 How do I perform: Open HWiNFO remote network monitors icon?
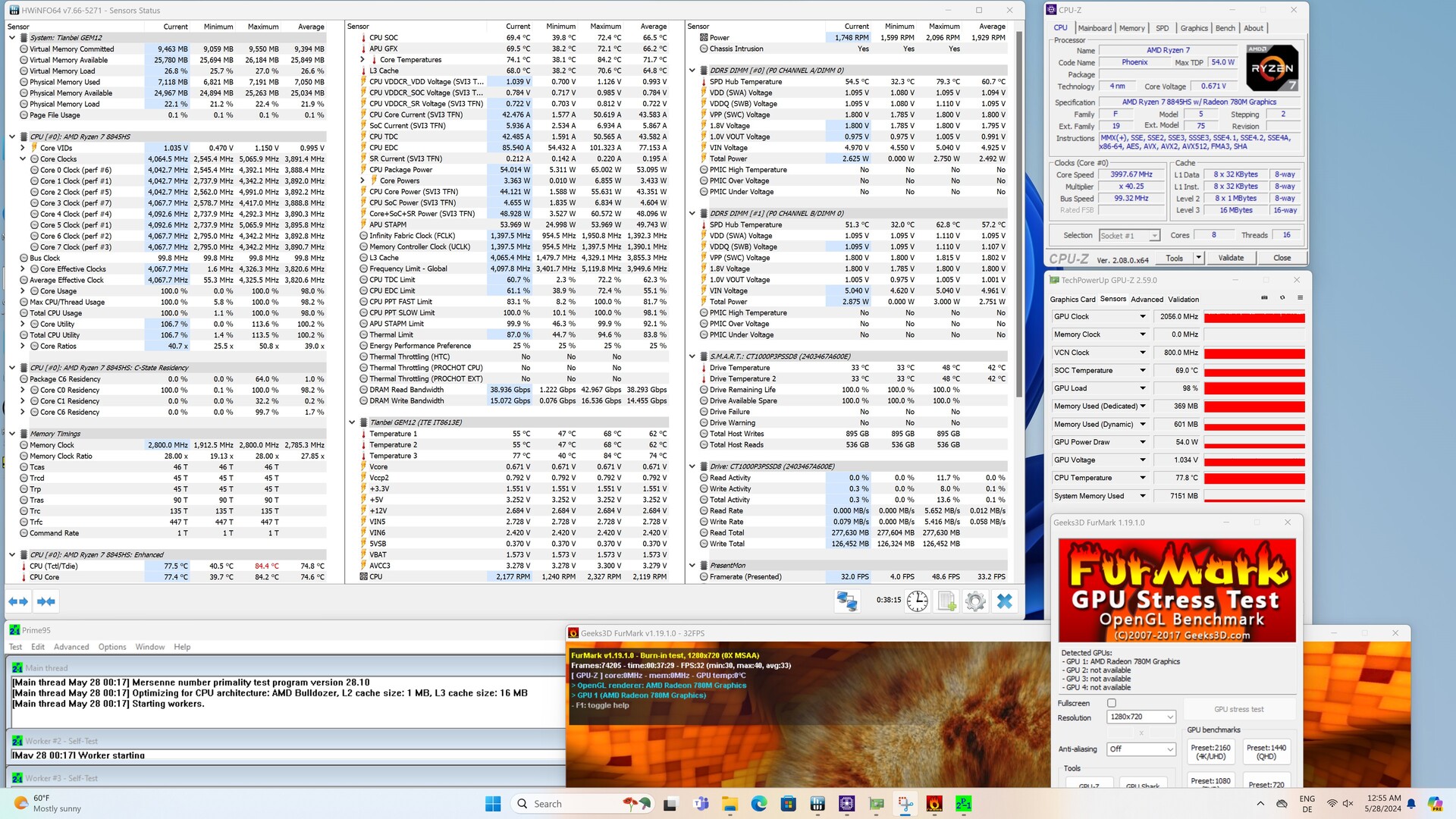846,601
